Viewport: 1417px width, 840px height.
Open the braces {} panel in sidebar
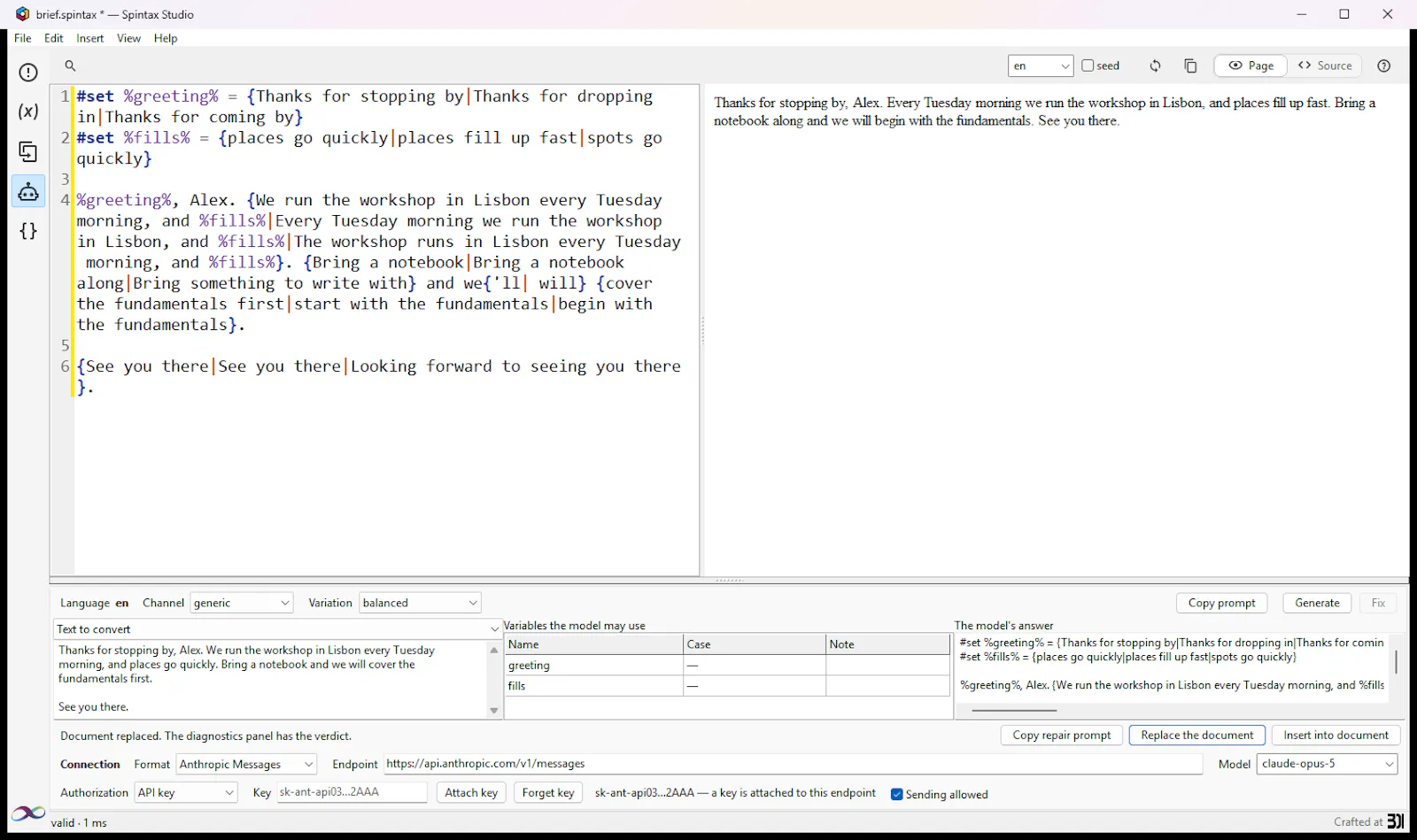28,231
